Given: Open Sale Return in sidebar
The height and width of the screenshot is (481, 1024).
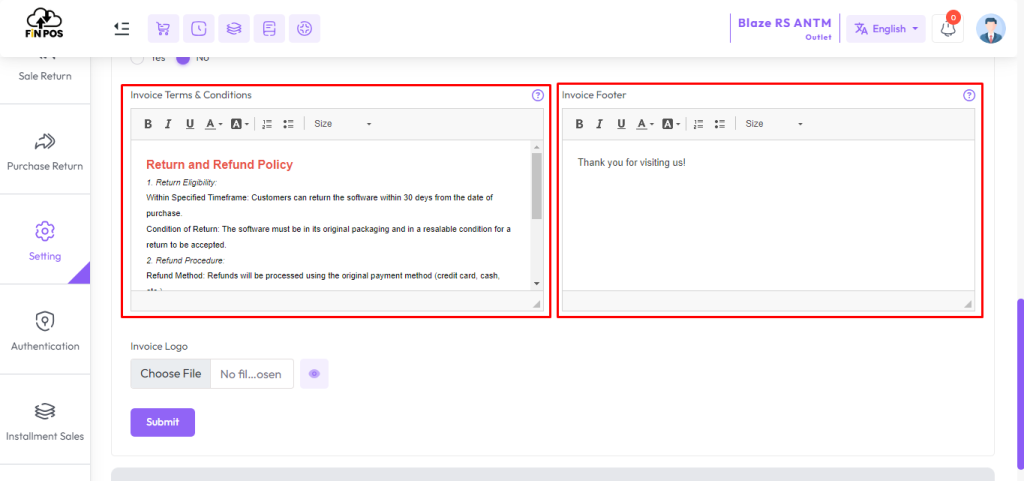Looking at the screenshot, I should click(45, 76).
